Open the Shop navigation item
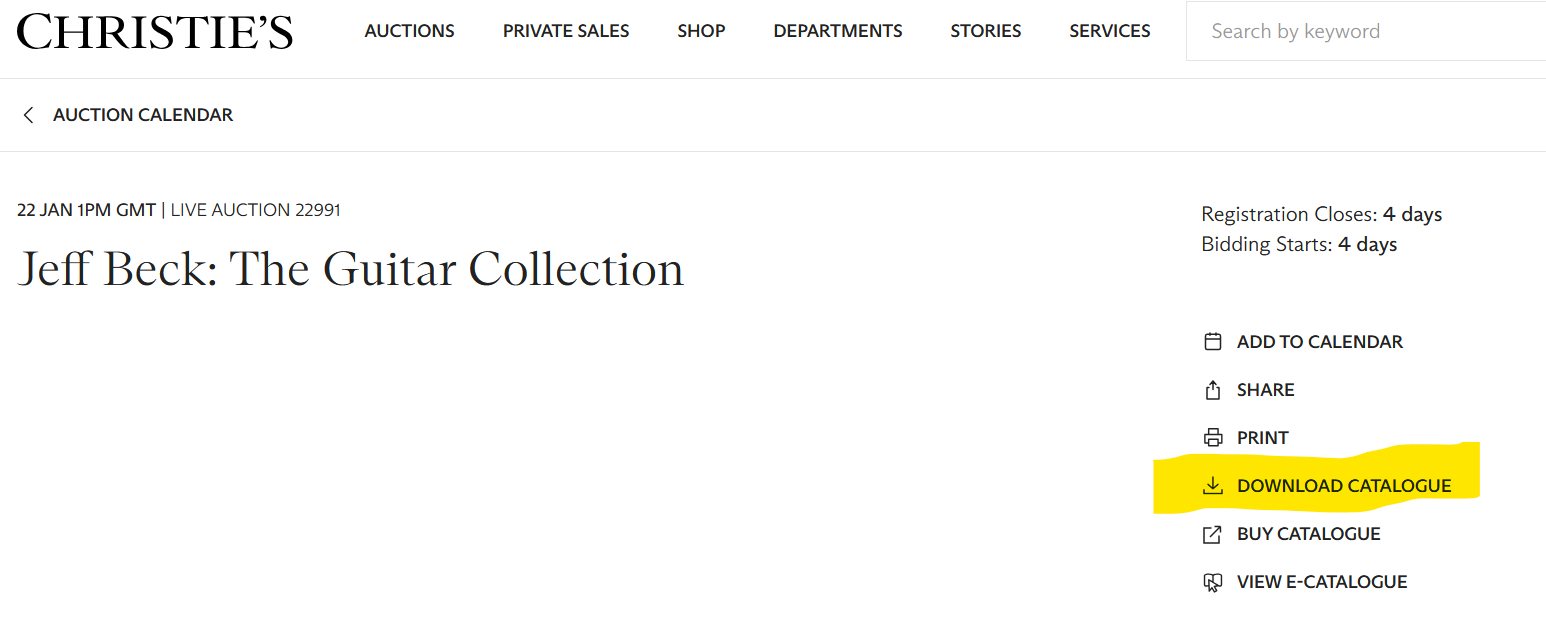1546x637 pixels. [701, 31]
